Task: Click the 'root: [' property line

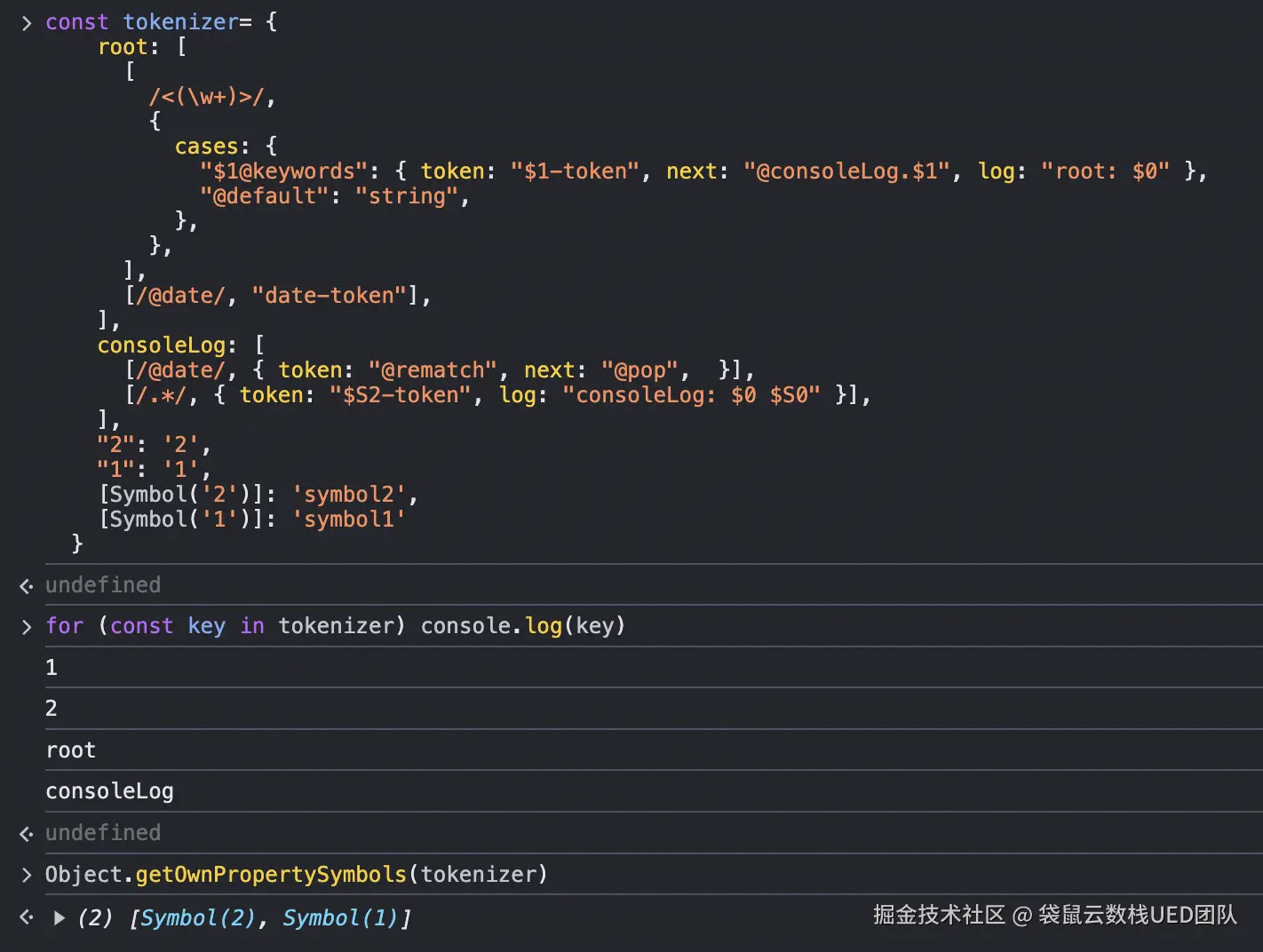Action: tap(142, 46)
